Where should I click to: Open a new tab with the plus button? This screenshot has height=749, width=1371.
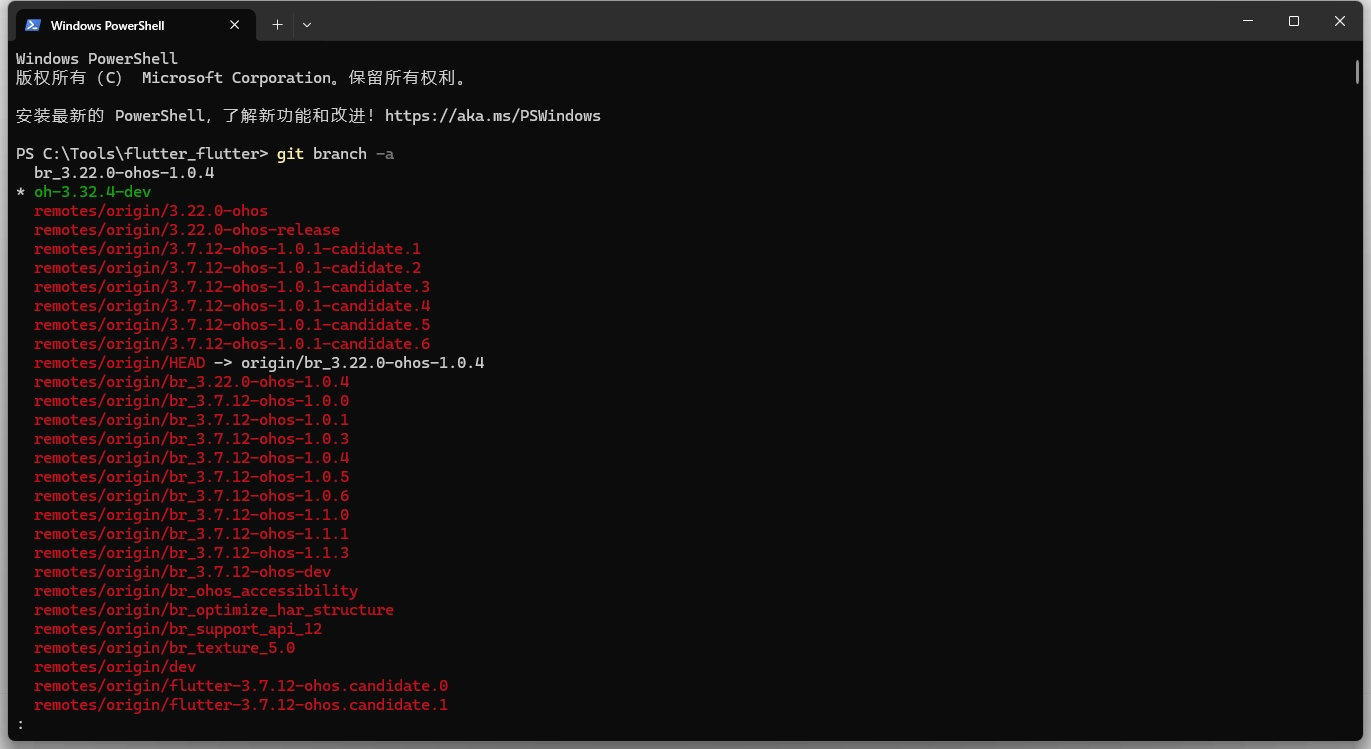277,25
